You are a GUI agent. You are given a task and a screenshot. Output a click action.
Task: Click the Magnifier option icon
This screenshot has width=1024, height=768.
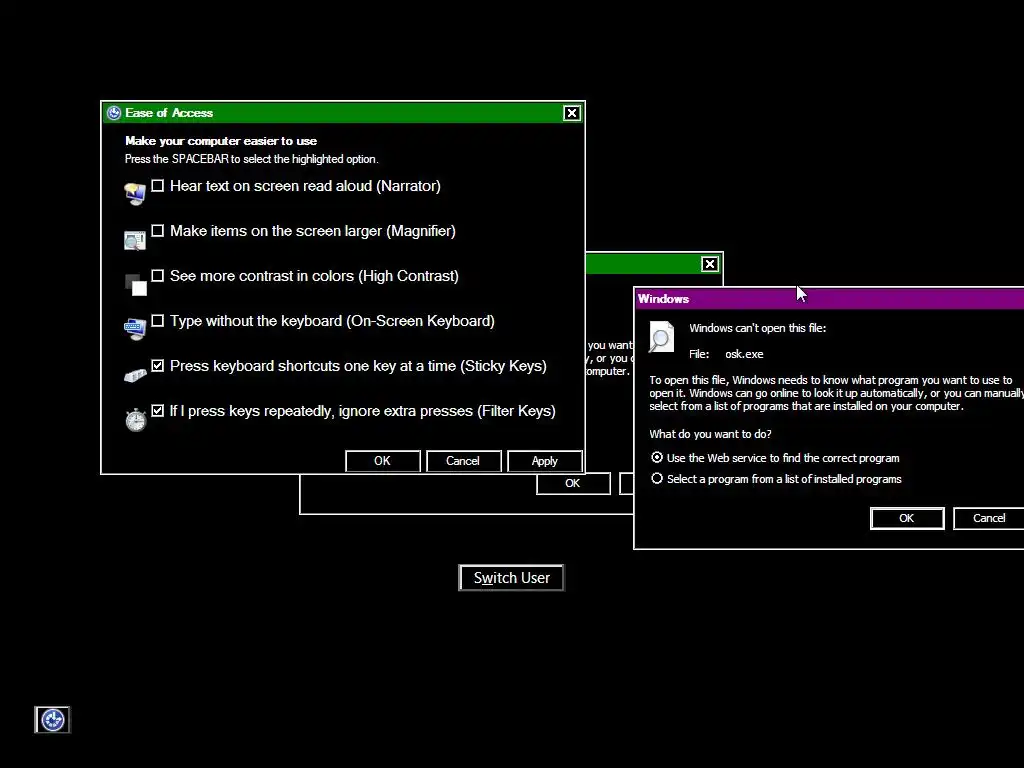coord(135,240)
